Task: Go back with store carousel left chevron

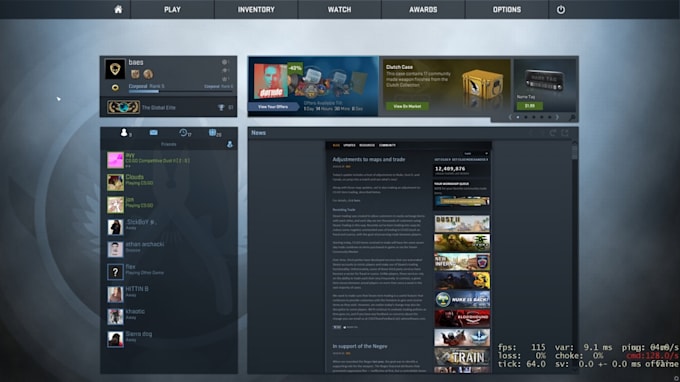Action: tap(510, 118)
